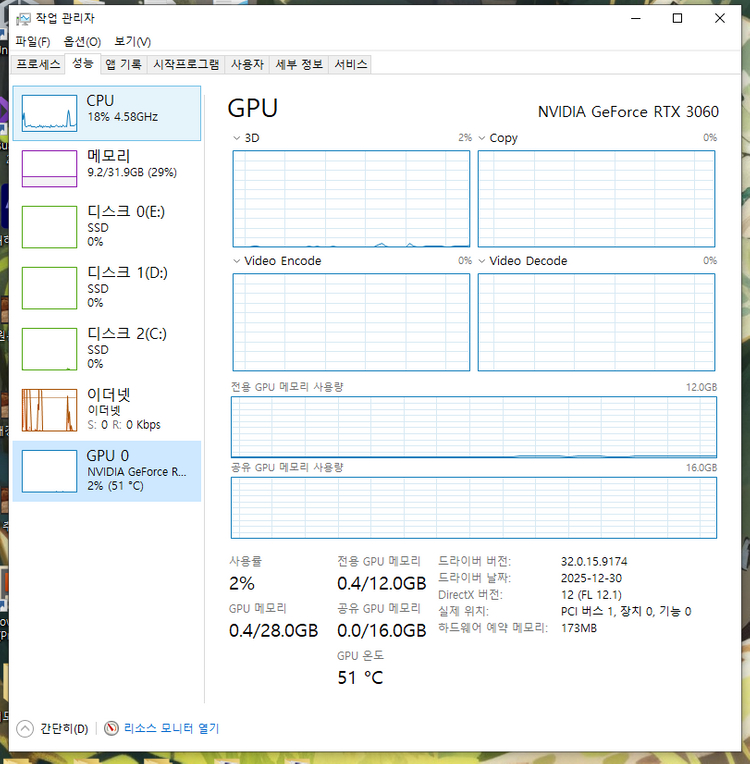Viewport: 750px width, 764px height.
Task: Click the S: 0 R: 0 Kbps text
Action: 124,425
